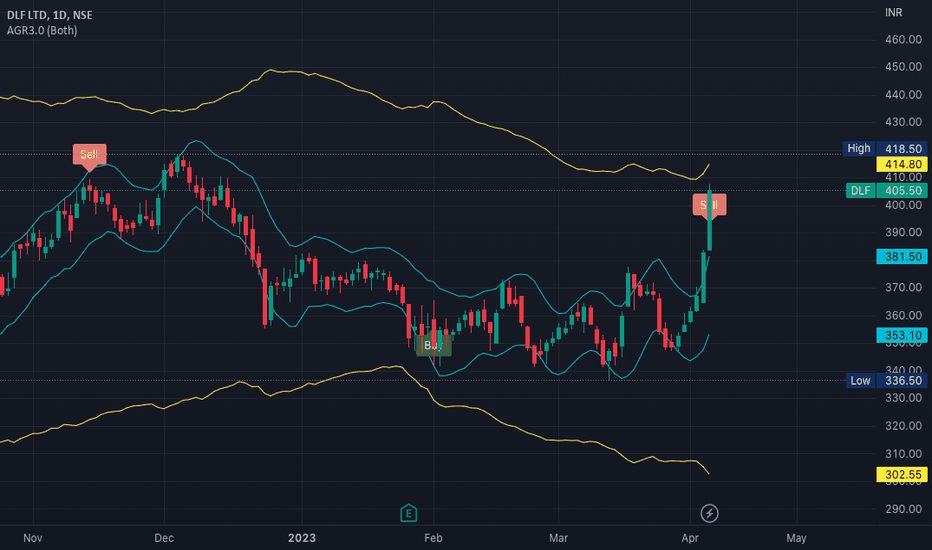This screenshot has height=550, width=932.
Task: Click the 2023 label on time axis
Action: [302, 538]
